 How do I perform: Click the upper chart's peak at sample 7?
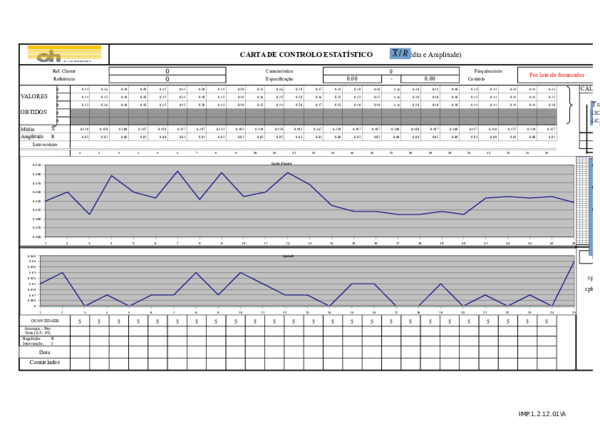pos(177,171)
